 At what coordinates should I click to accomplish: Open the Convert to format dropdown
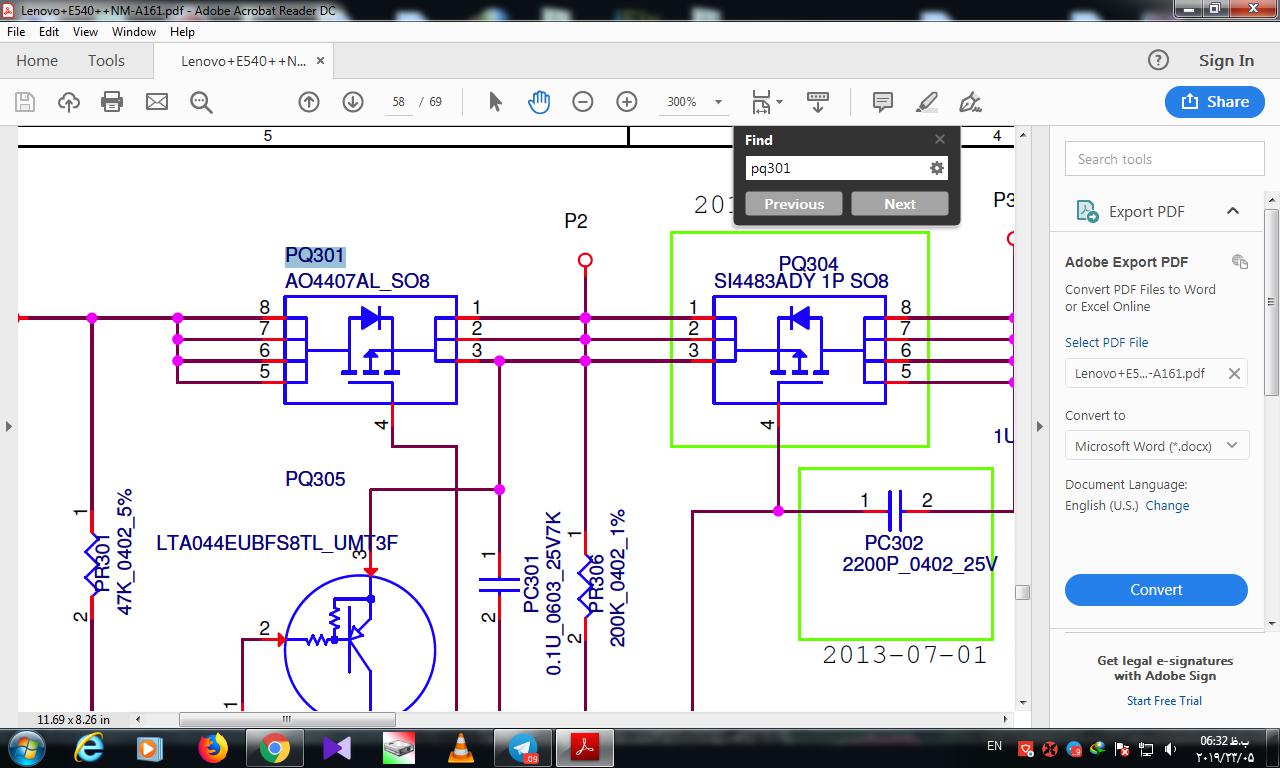pyautogui.click(x=1157, y=446)
